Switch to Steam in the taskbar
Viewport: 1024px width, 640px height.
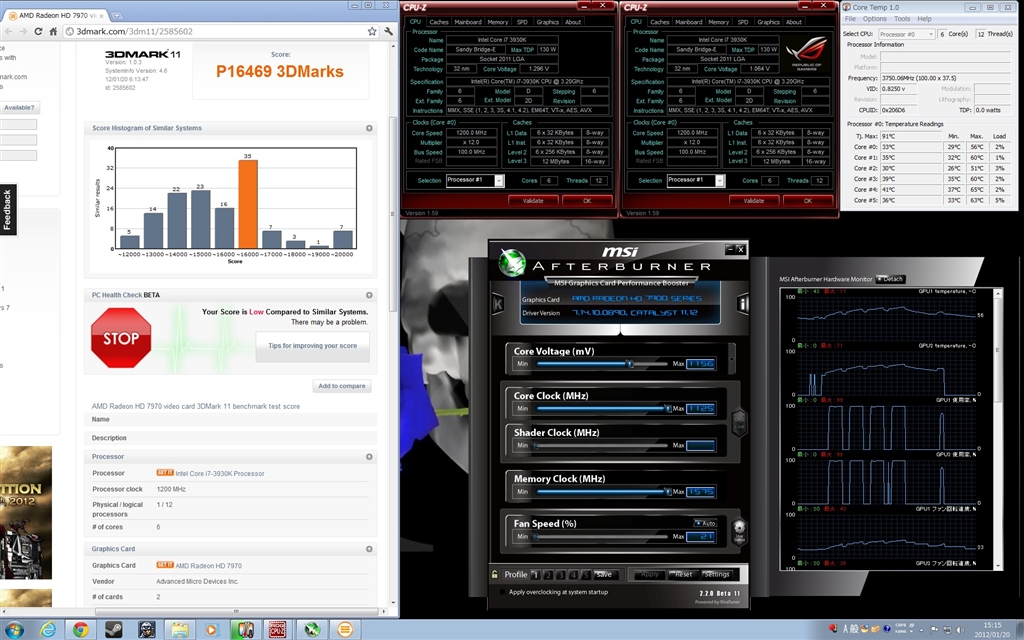point(114,630)
